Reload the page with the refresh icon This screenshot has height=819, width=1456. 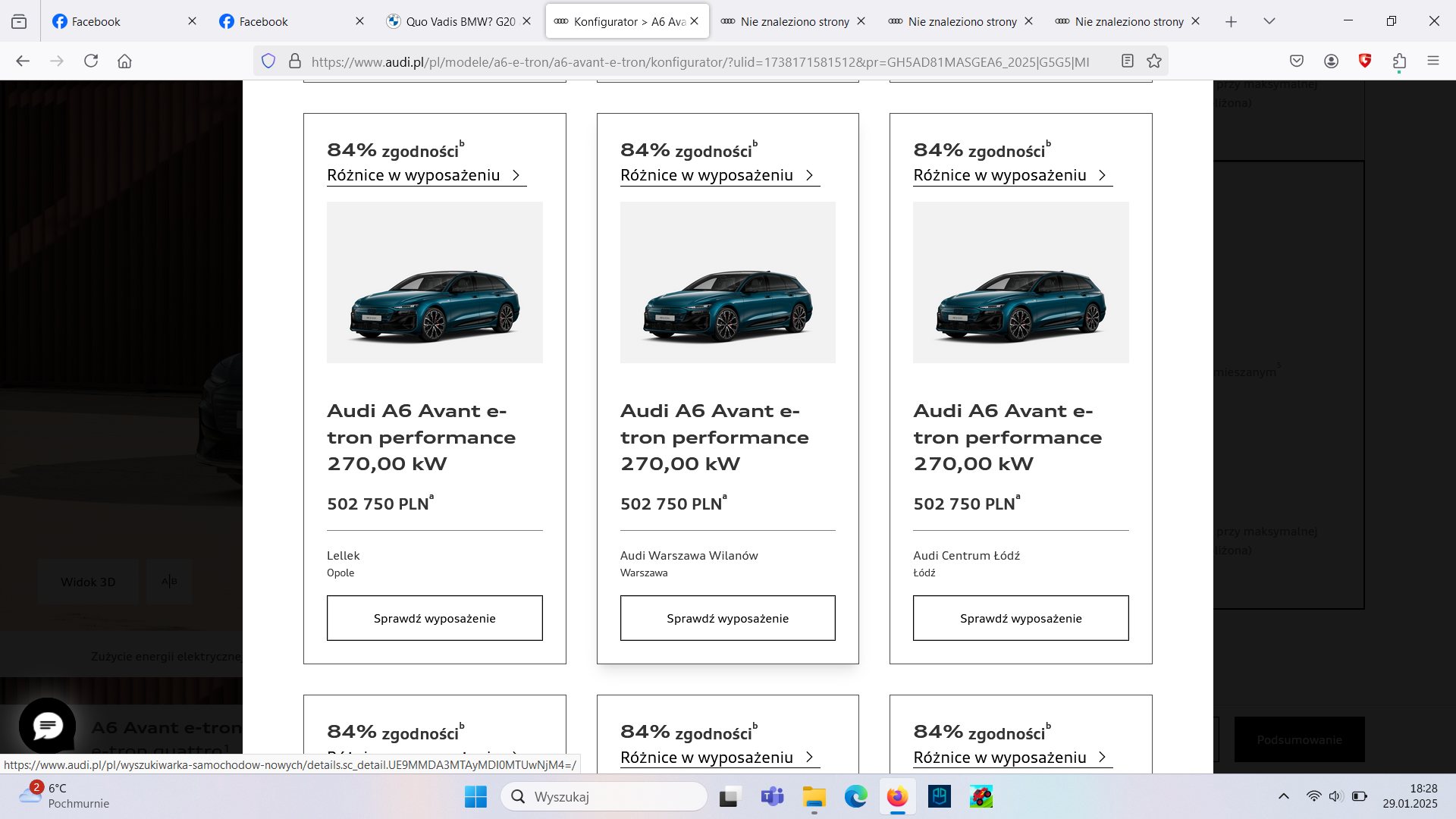coord(91,61)
